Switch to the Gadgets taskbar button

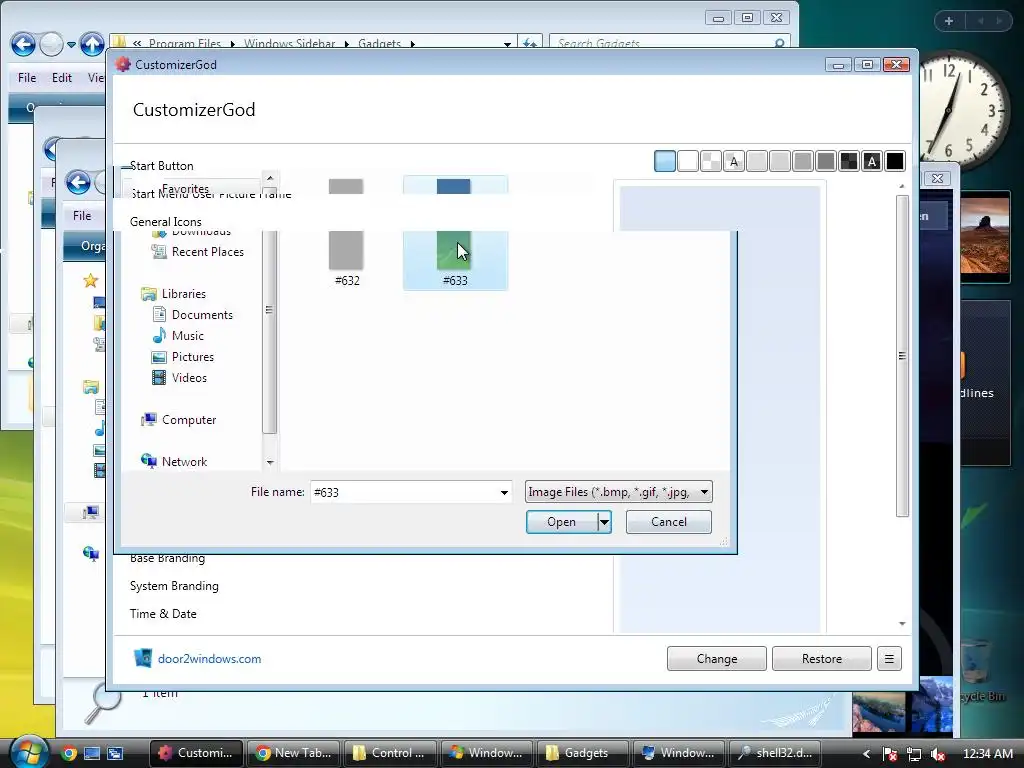point(583,753)
